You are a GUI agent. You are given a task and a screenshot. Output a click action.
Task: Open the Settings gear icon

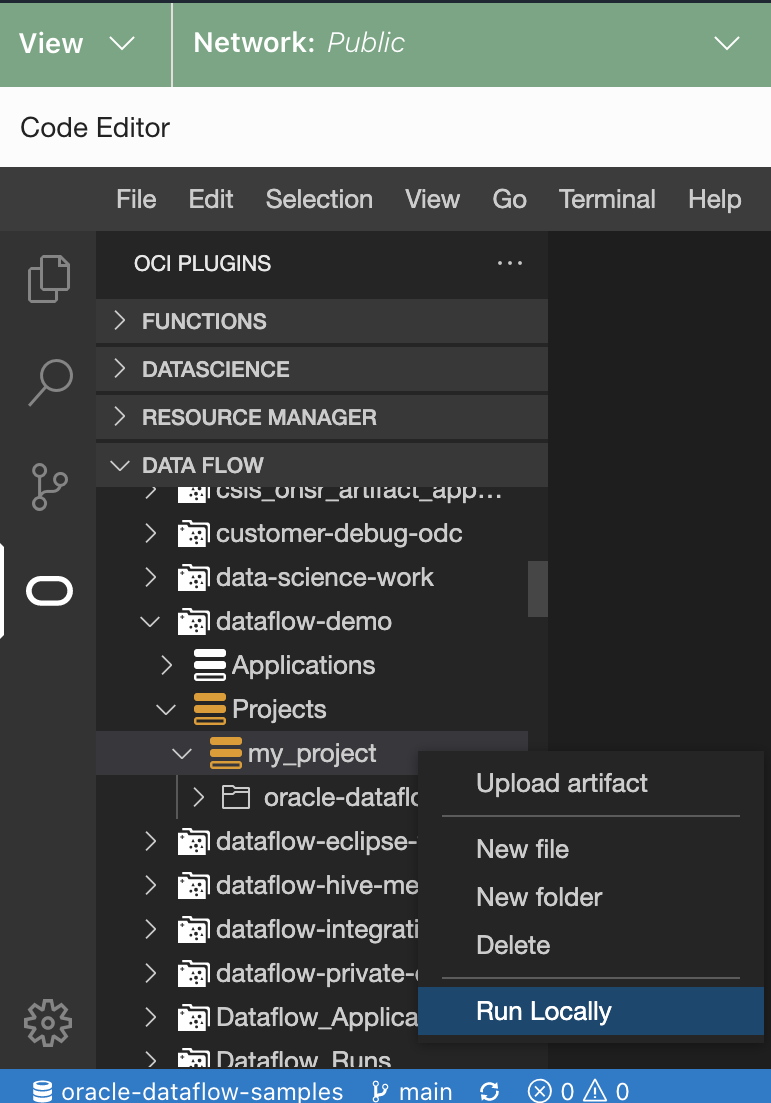49,1020
